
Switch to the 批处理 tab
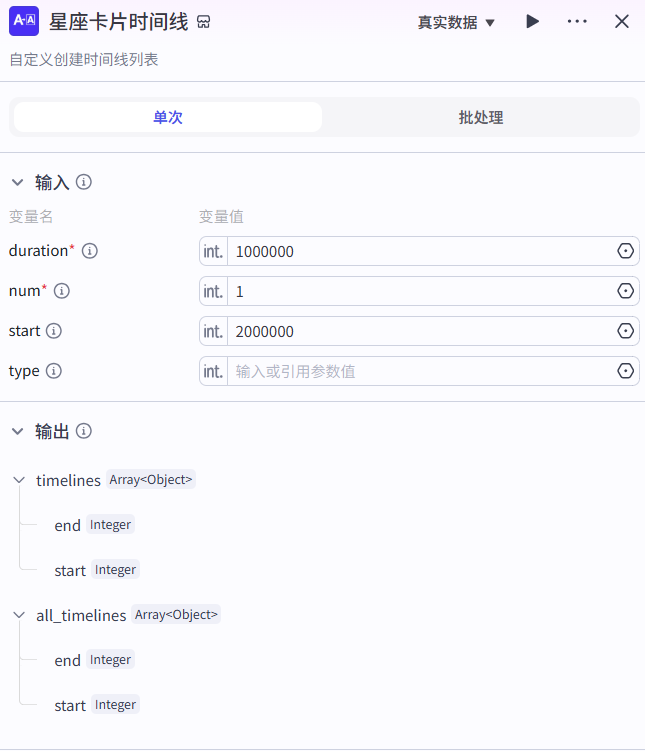(x=480, y=117)
